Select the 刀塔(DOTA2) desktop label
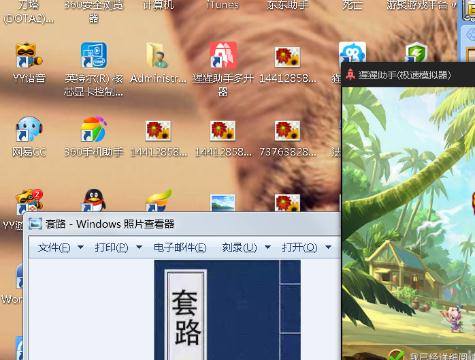The image size is (475, 360). coord(29,11)
